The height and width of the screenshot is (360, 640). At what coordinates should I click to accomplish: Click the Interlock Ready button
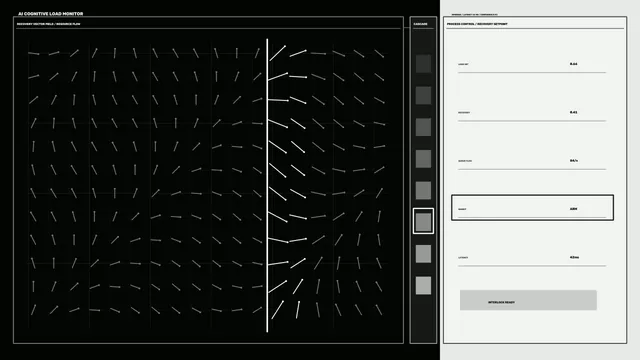pos(528,300)
